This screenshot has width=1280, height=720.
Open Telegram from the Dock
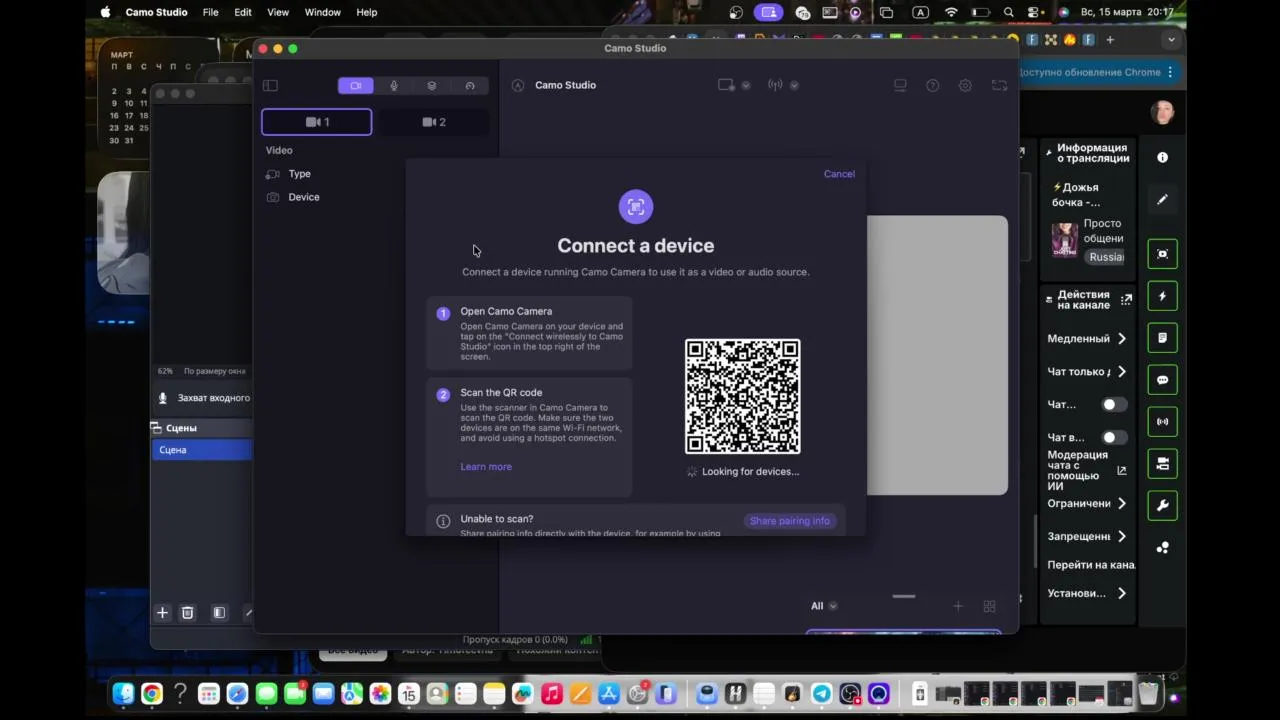point(821,693)
